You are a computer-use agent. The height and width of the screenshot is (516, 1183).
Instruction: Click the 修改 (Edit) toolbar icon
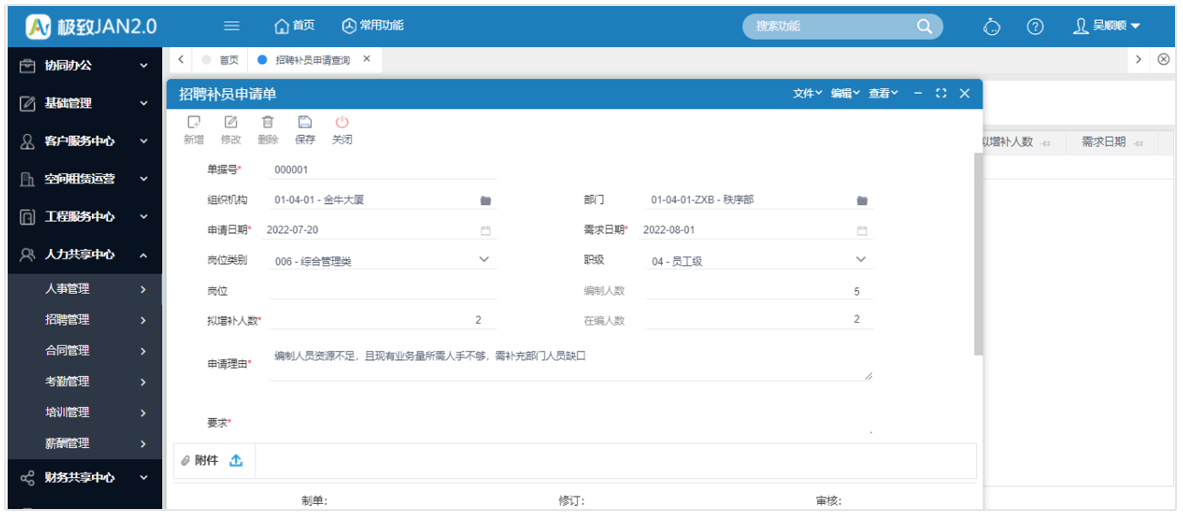[x=231, y=122]
